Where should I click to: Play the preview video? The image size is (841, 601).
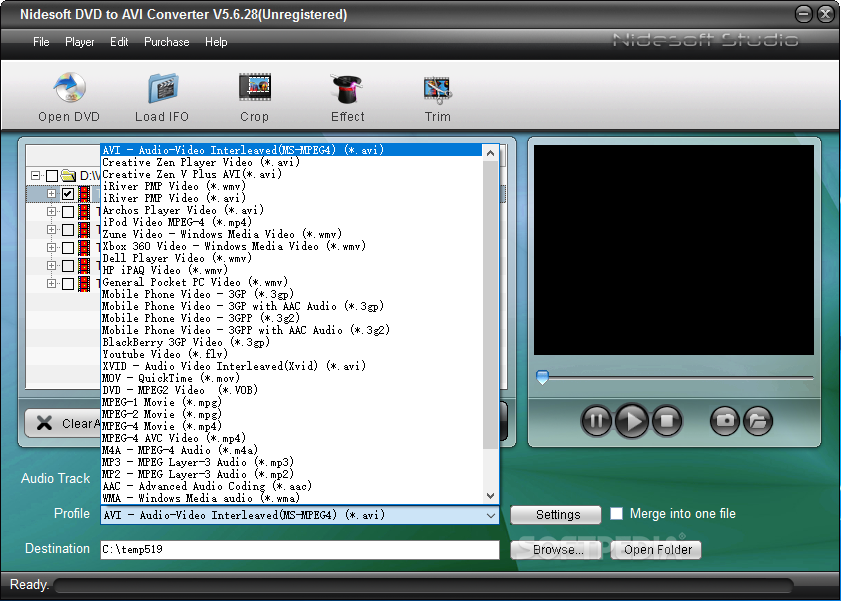[x=632, y=421]
